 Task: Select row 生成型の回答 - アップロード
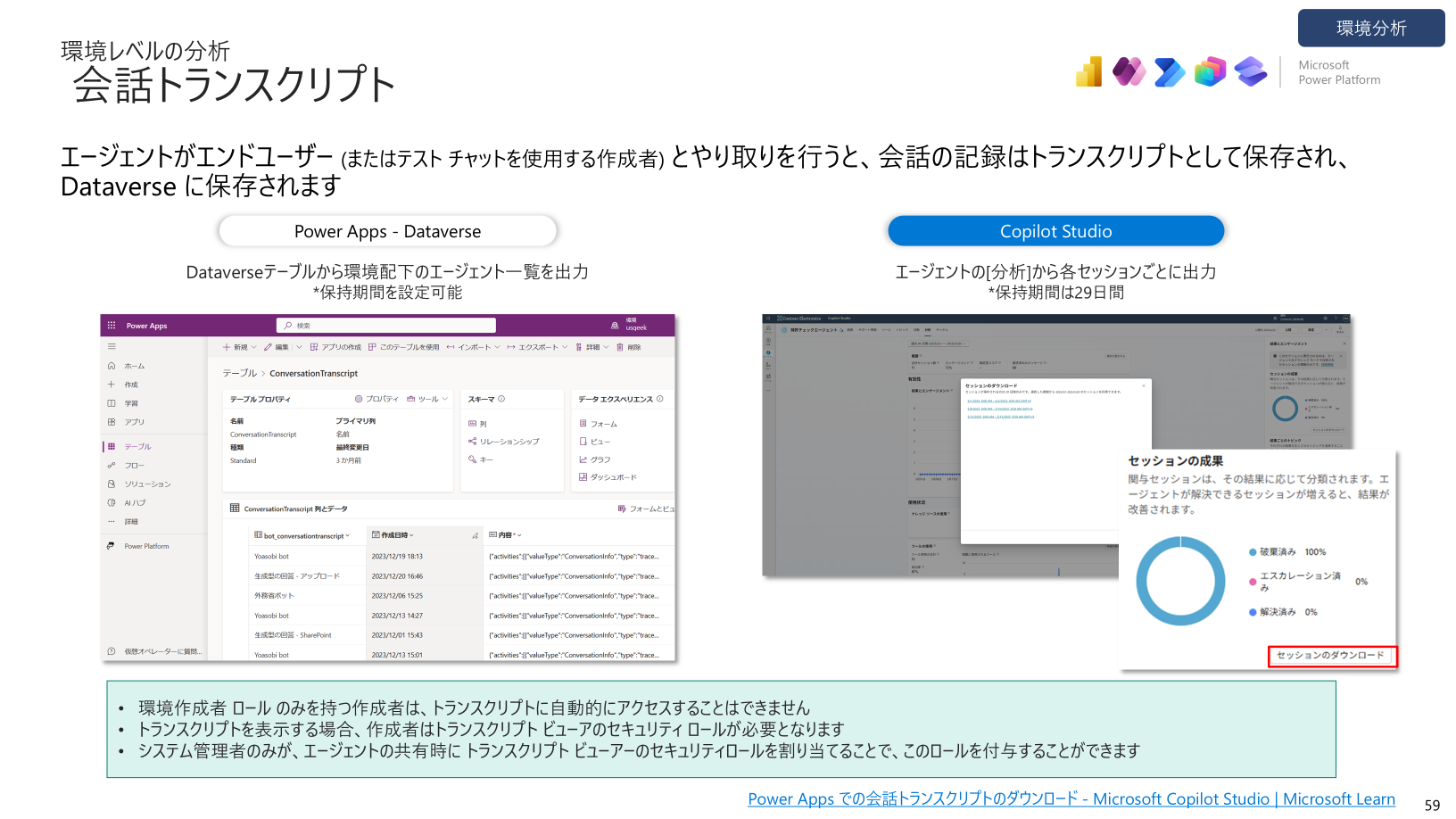297,576
